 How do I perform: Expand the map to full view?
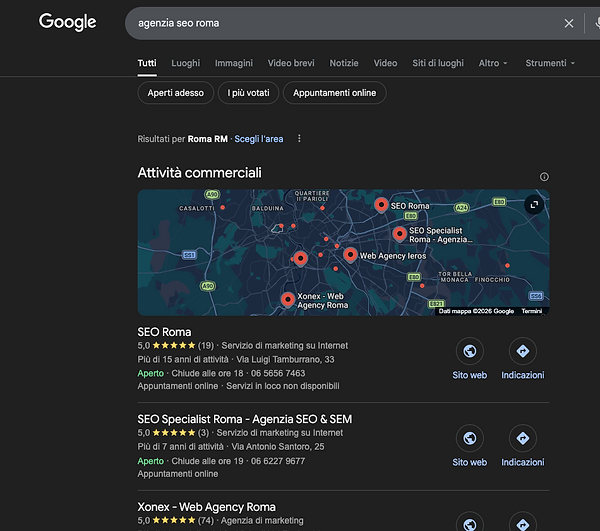click(534, 204)
